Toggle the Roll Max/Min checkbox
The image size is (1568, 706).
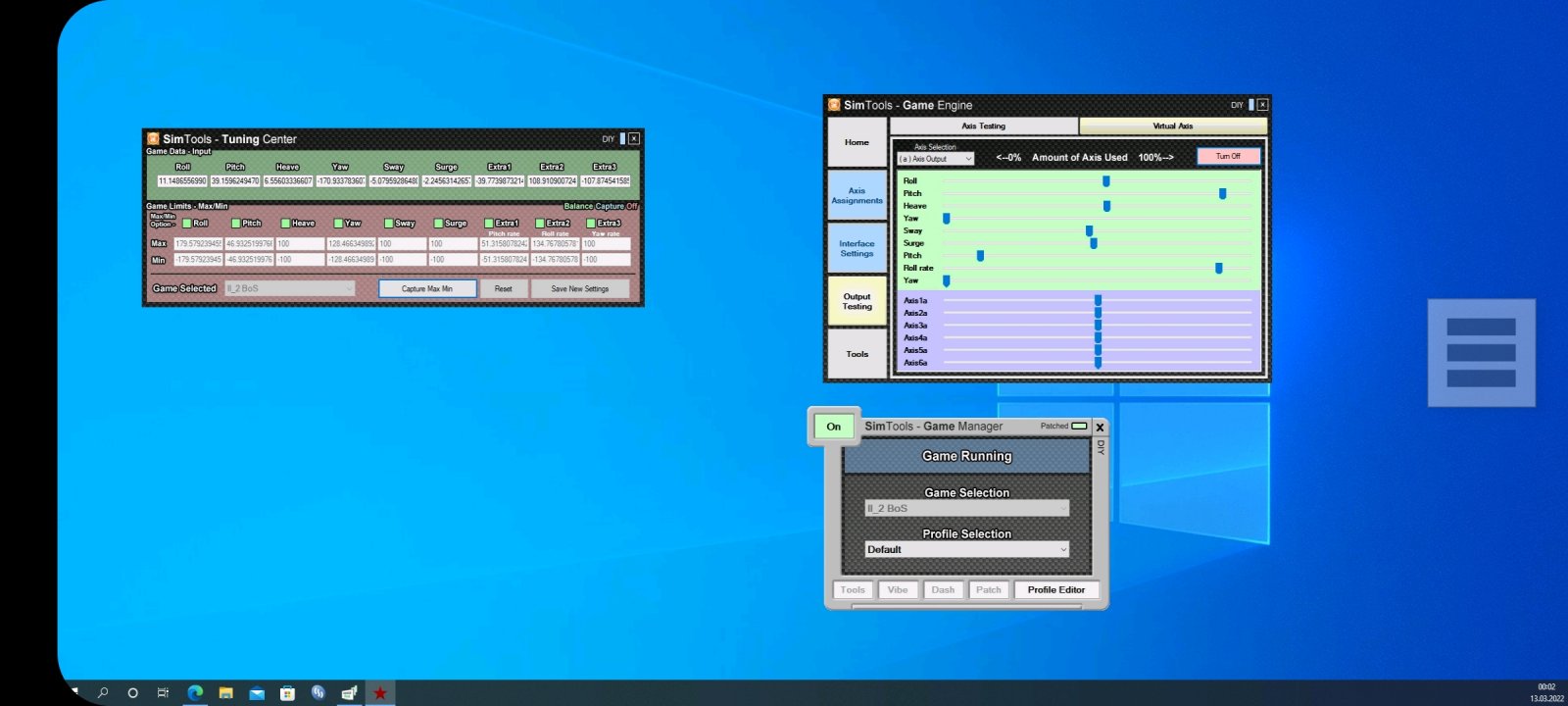[187, 223]
